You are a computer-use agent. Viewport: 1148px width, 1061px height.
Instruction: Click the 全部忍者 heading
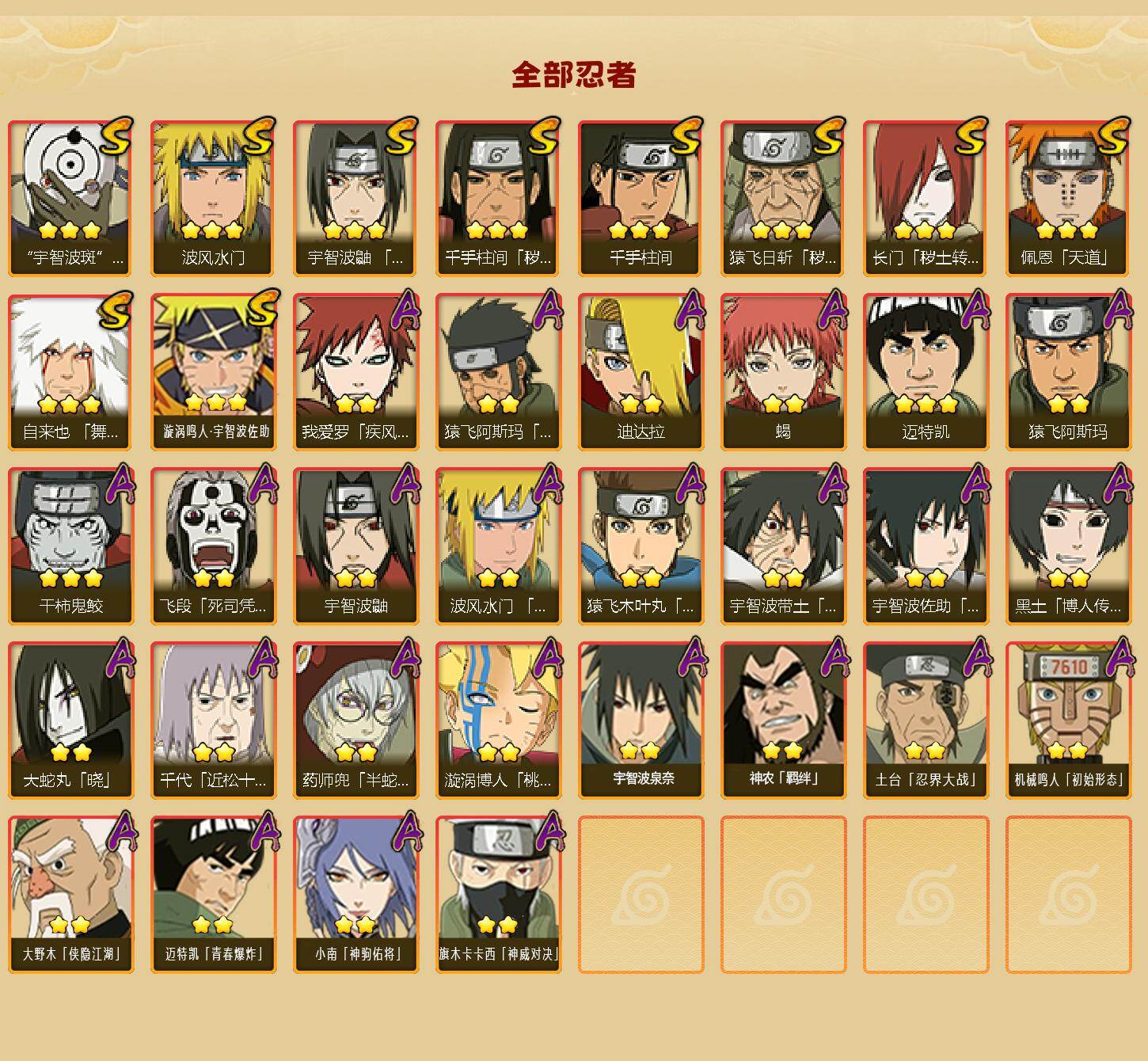[x=574, y=74]
